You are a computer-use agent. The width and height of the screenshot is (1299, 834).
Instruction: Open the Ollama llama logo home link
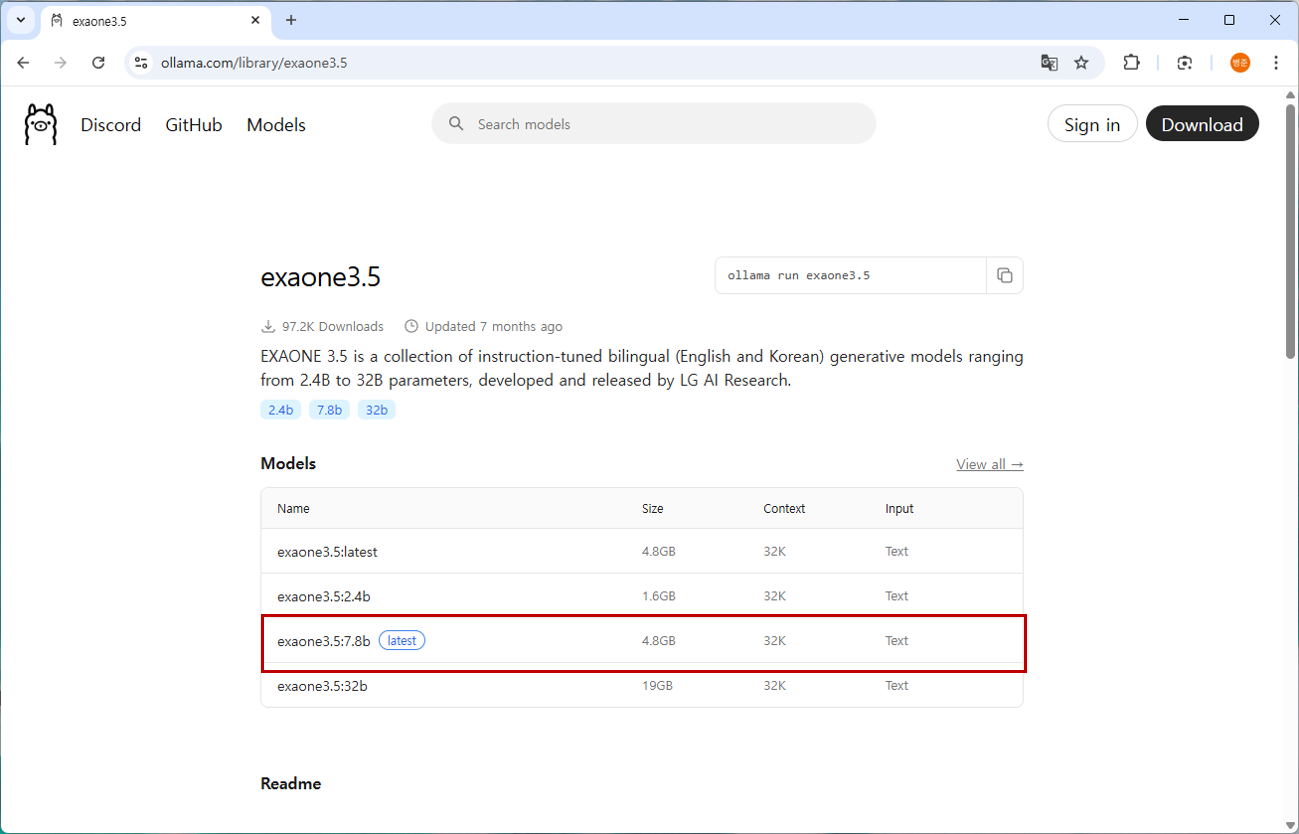click(x=41, y=125)
